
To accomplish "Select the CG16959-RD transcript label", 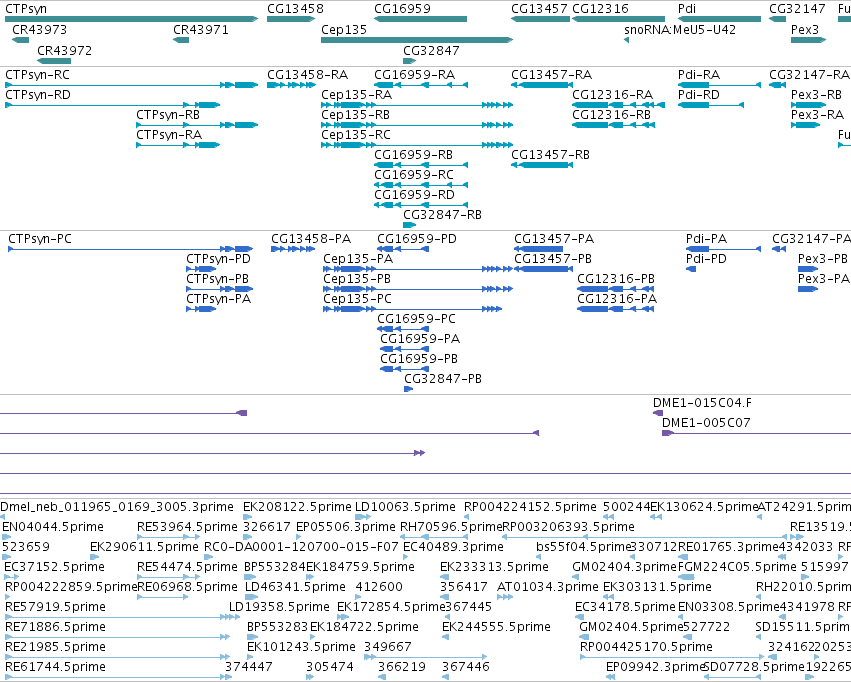I will tap(415, 195).
